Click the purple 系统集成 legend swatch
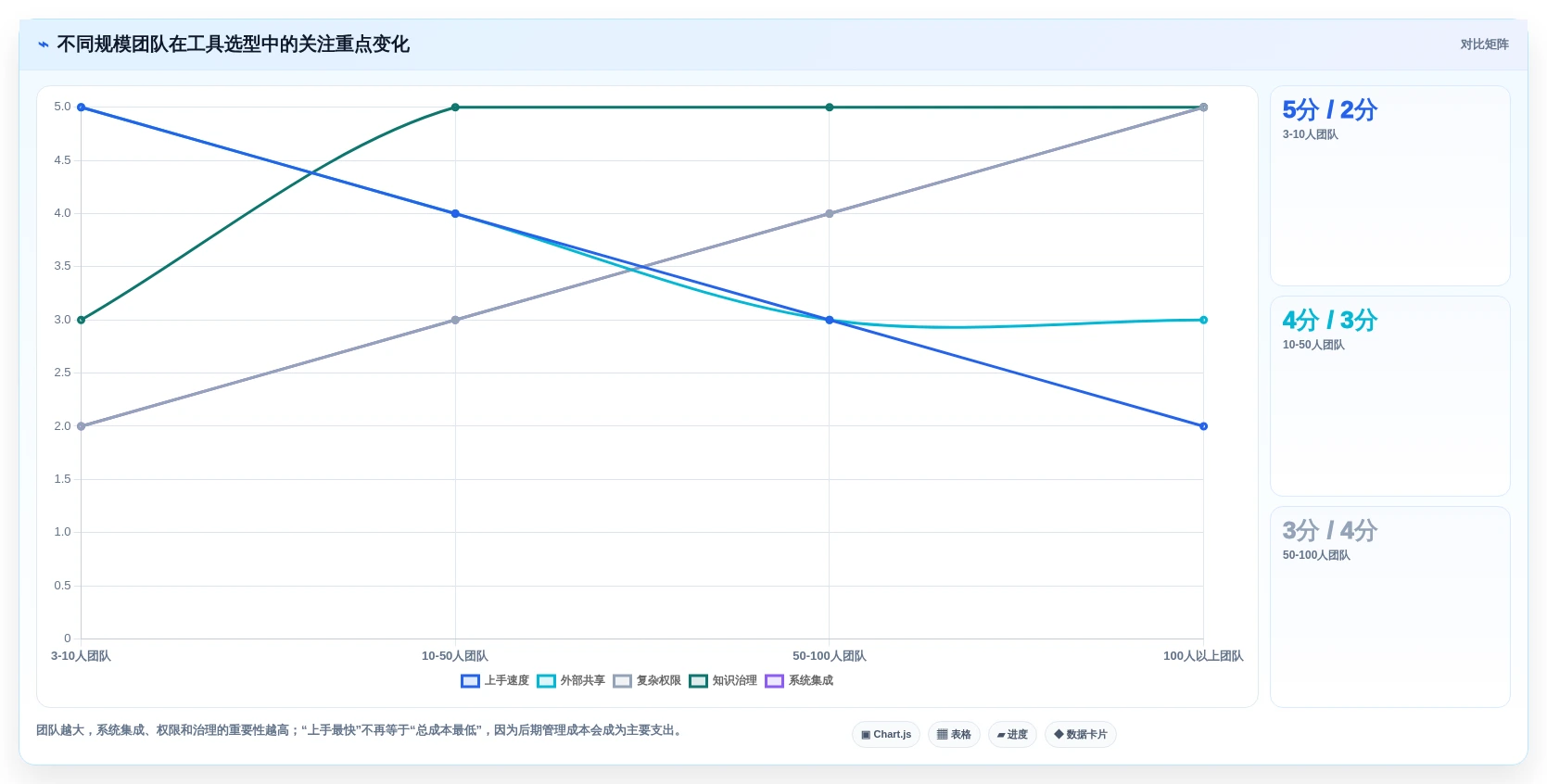1547x784 pixels. coord(774,681)
